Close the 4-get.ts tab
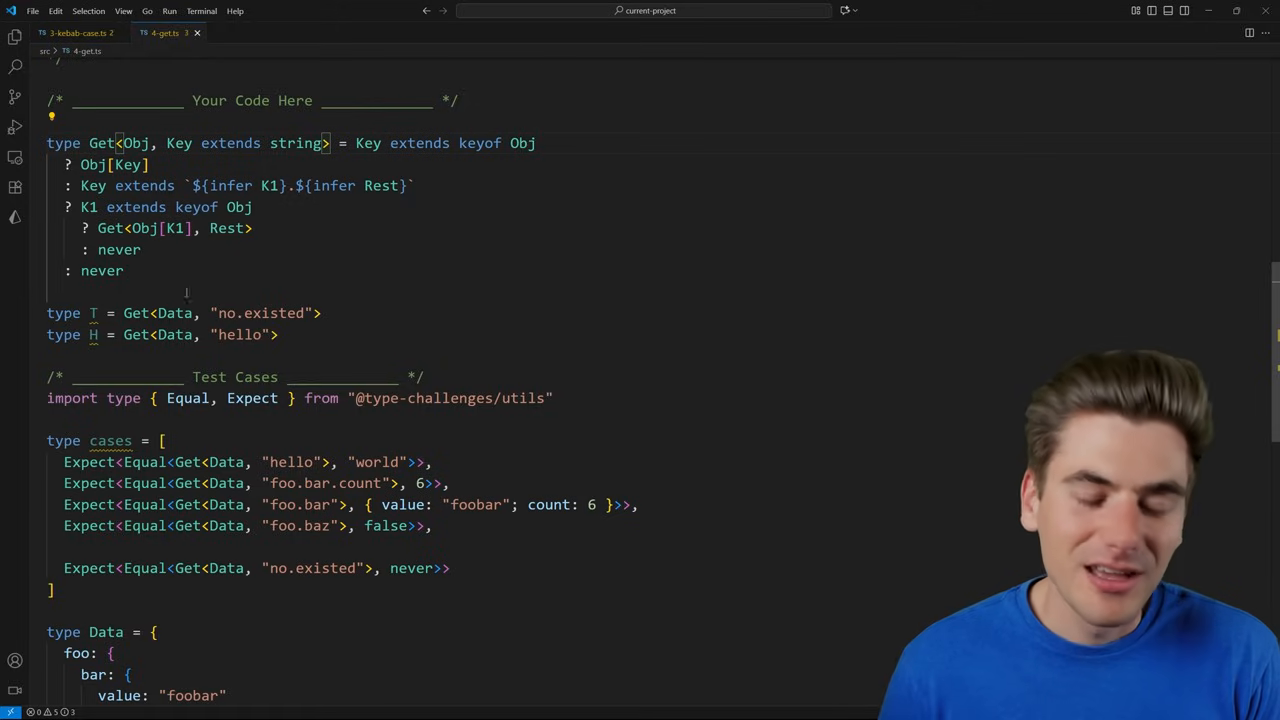This screenshot has width=1280, height=720. (x=197, y=33)
